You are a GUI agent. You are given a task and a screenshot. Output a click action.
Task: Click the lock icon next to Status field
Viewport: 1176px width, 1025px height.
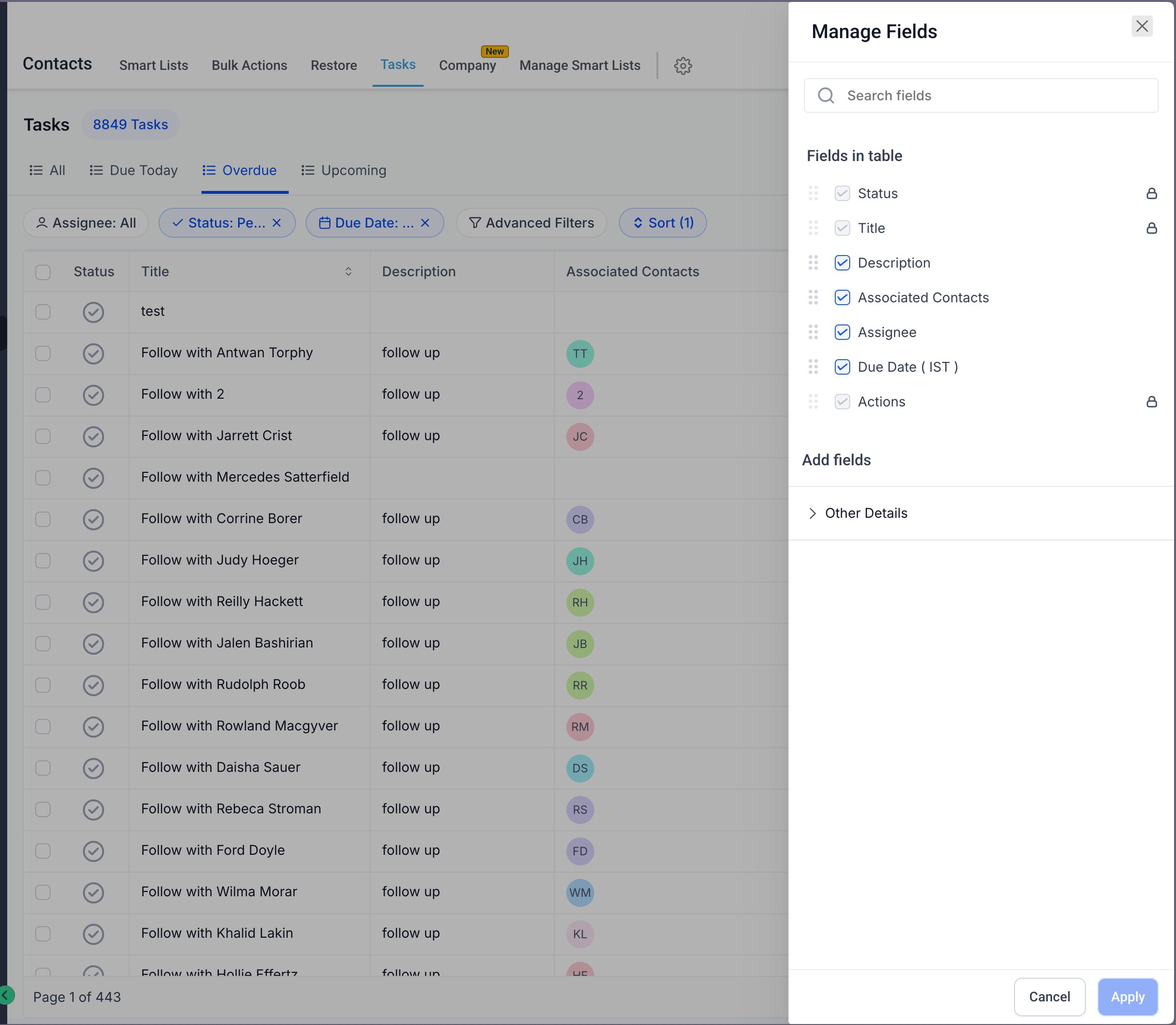tap(1151, 193)
